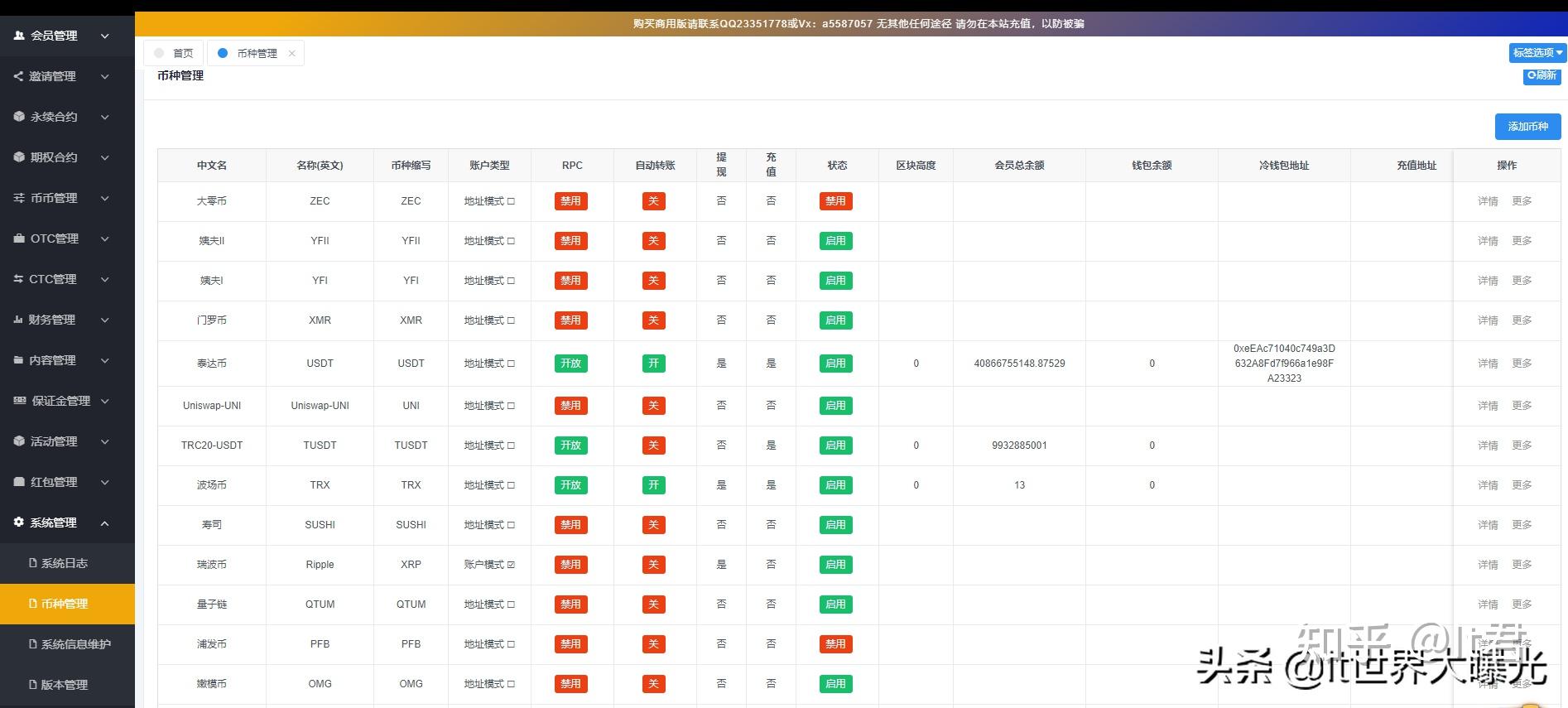Select the 币种管理 tab in the tab bar
1568x708 pixels.
[256, 53]
